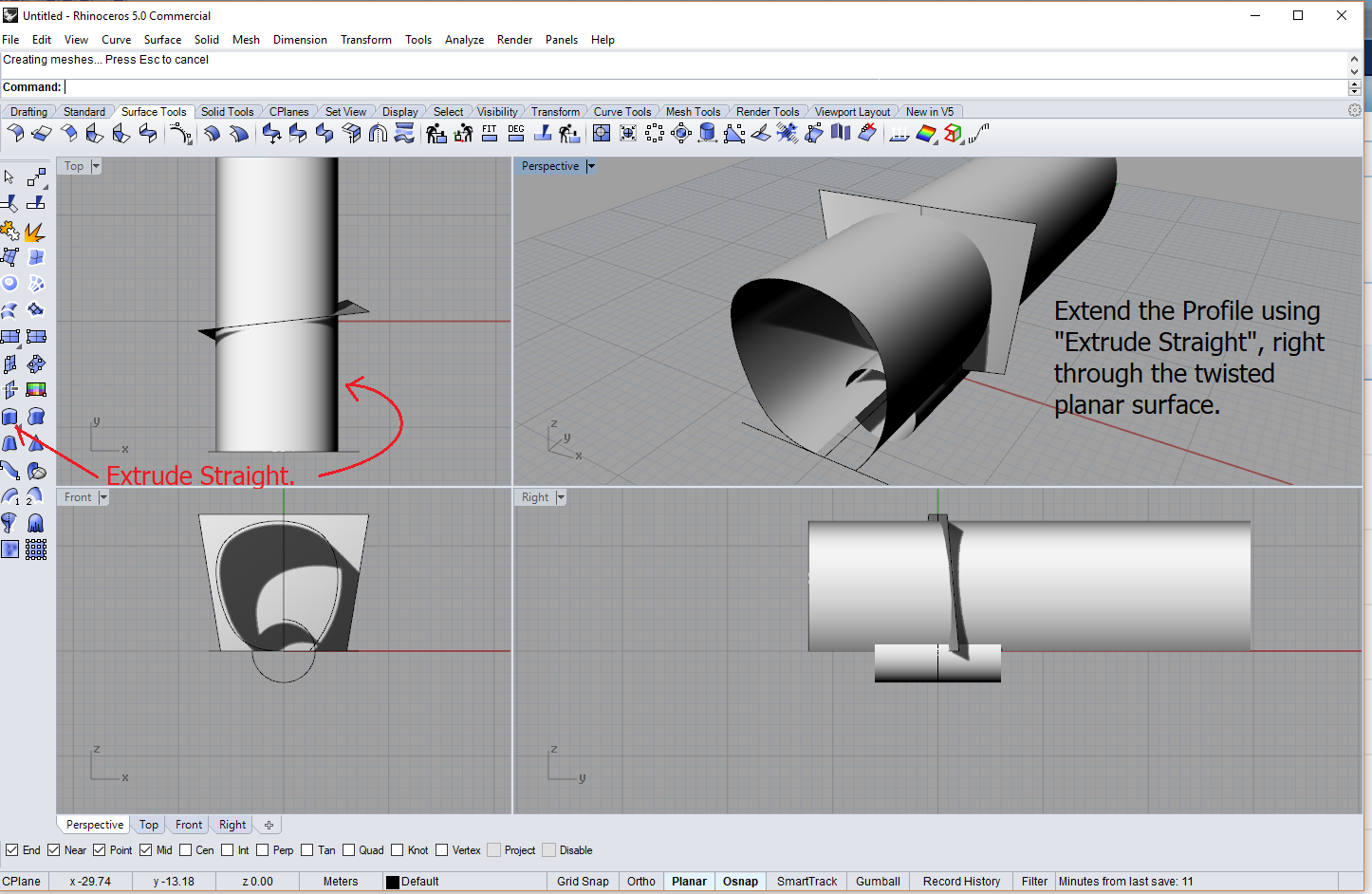This screenshot has width=1372, height=894.
Task: Toggle the Quad osnap checkbox
Action: pyautogui.click(x=349, y=850)
